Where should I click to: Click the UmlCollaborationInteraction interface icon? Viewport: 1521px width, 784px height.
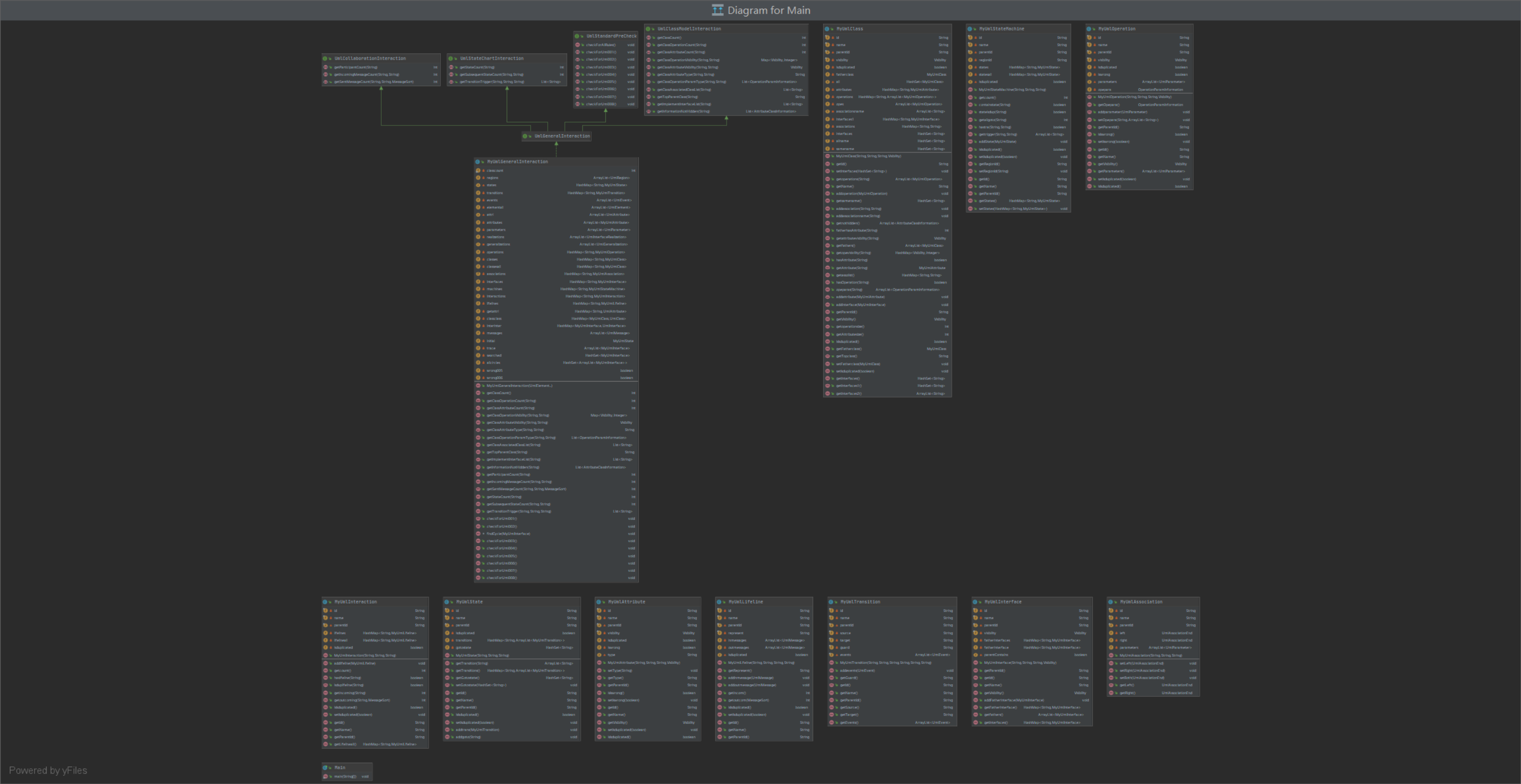(x=325, y=59)
